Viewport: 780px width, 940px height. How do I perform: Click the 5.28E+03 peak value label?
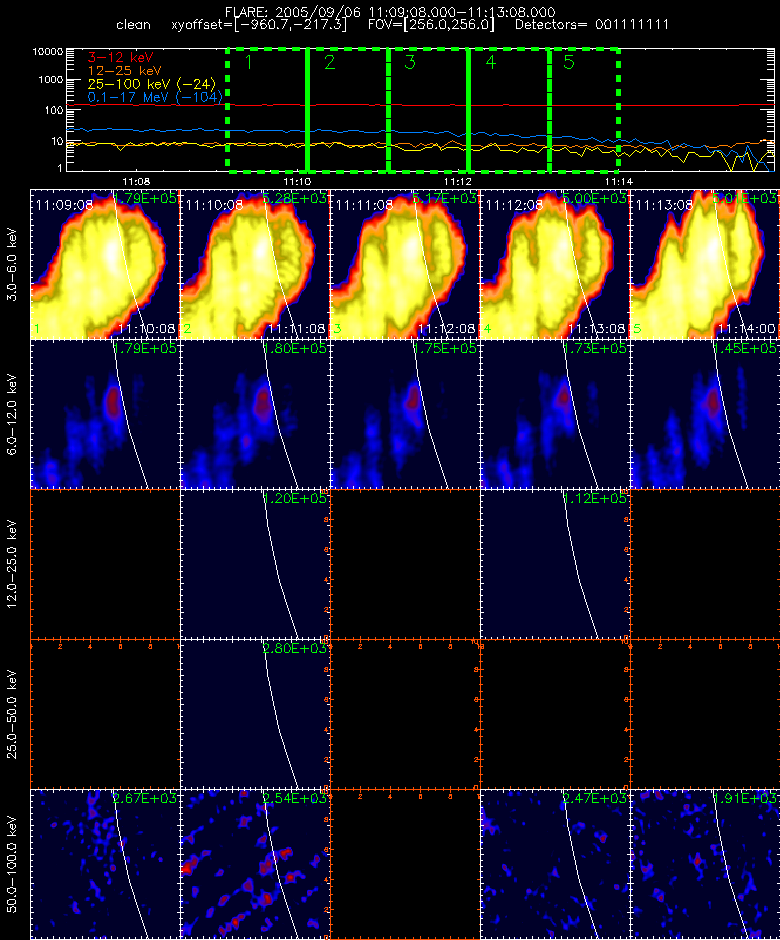click(295, 198)
